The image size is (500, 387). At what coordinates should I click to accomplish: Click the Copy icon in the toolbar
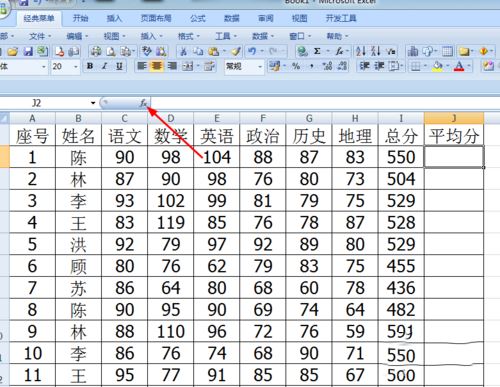[x=199, y=51]
